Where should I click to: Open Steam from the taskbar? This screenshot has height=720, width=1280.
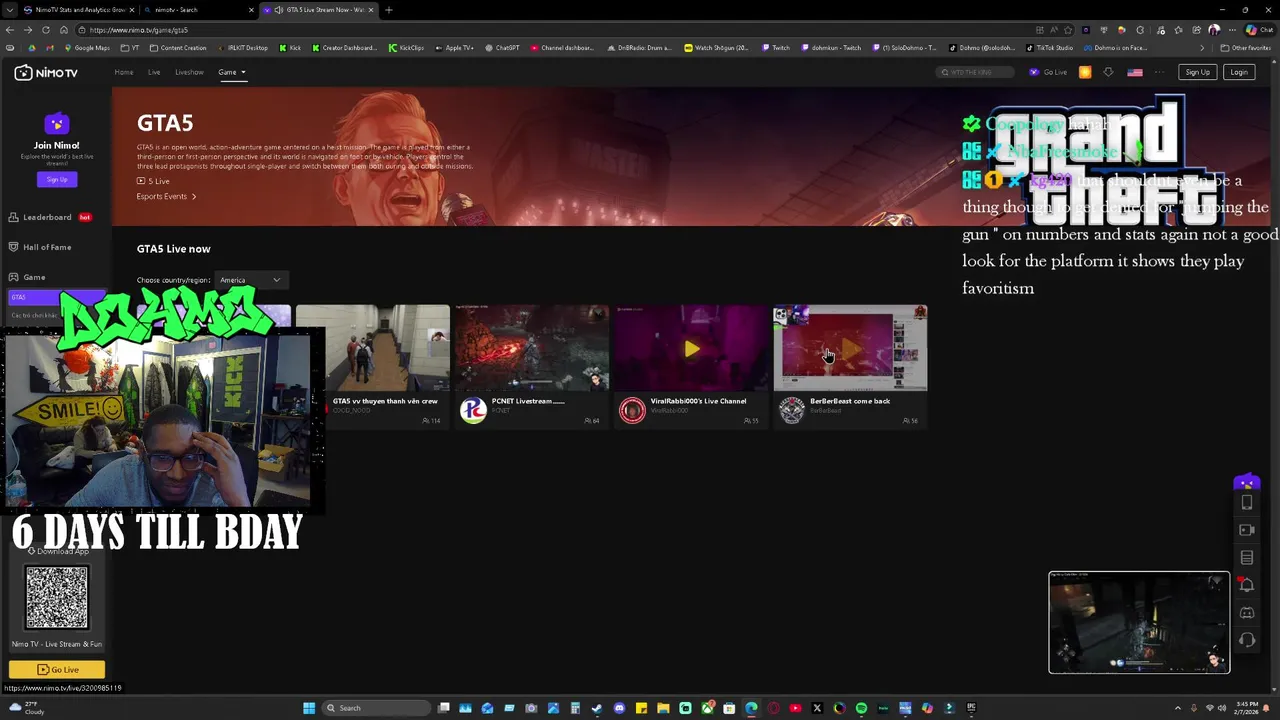(x=597, y=708)
